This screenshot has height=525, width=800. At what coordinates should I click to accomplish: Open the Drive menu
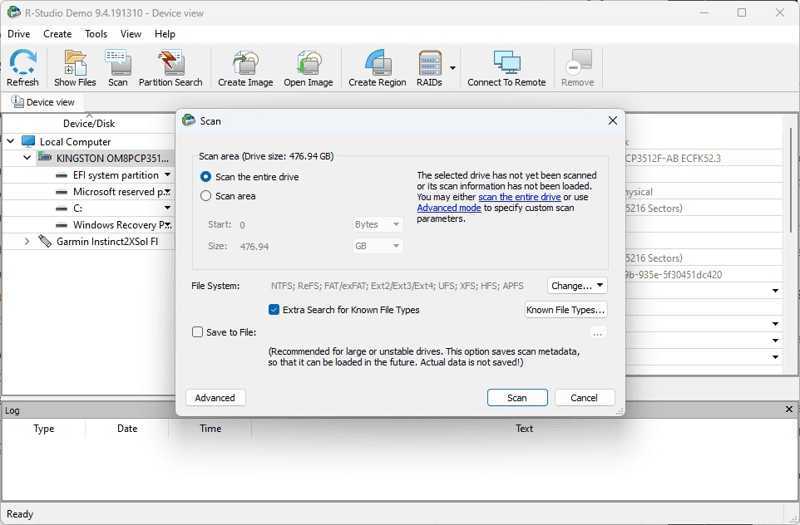pyautogui.click(x=19, y=34)
